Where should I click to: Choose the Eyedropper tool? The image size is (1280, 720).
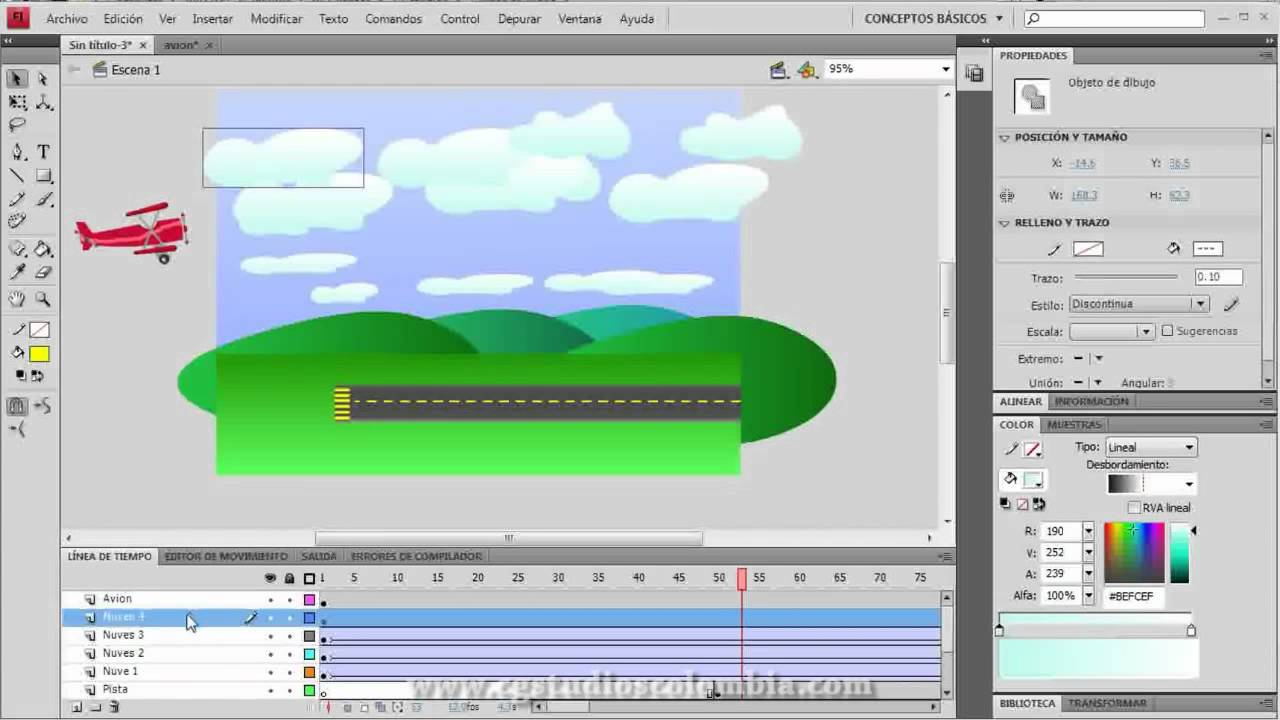point(17,272)
